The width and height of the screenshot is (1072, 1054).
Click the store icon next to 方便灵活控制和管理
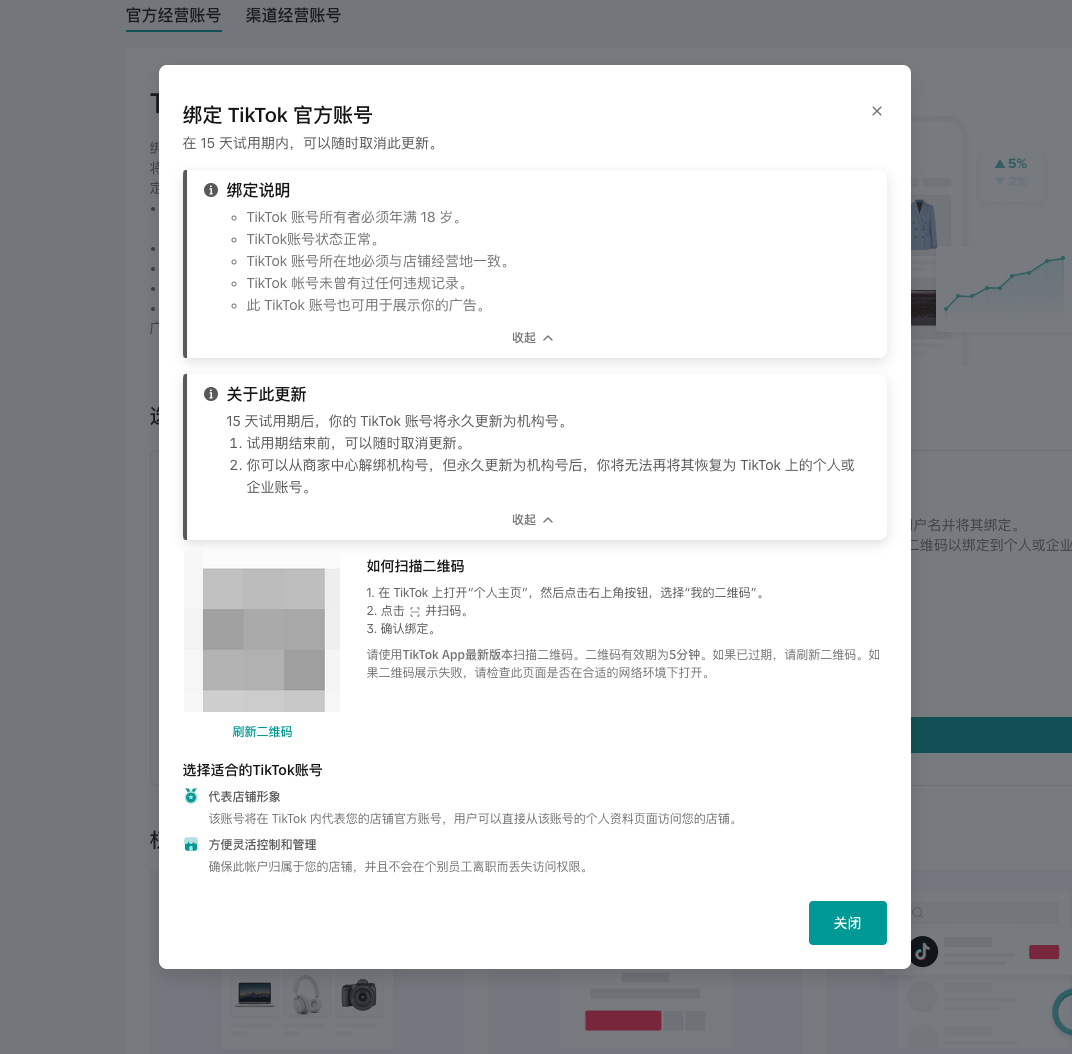point(191,845)
